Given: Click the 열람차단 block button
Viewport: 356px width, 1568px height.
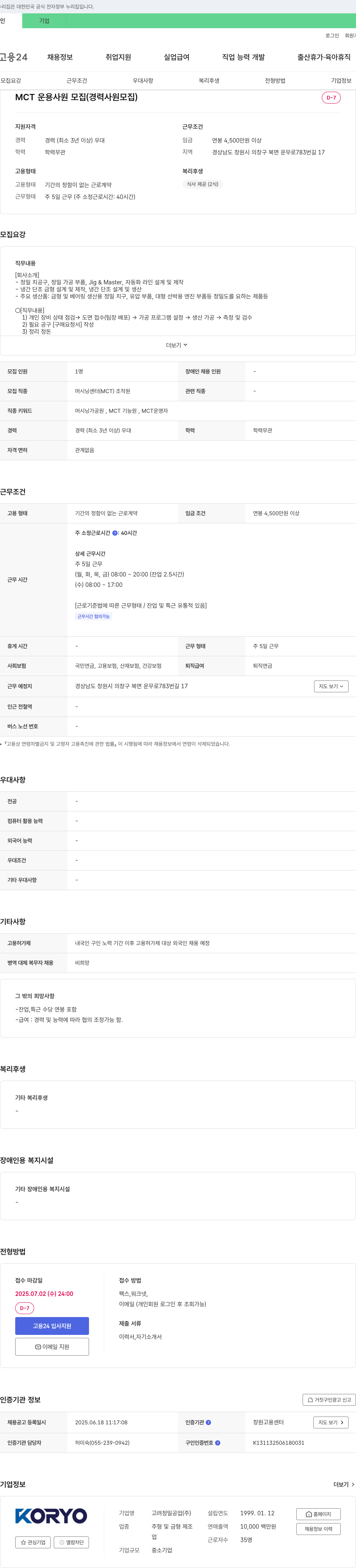Looking at the screenshot, I should tap(72, 1542).
